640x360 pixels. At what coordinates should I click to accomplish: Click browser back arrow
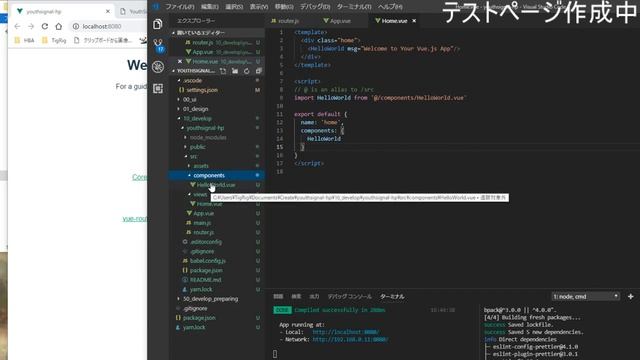(17, 27)
